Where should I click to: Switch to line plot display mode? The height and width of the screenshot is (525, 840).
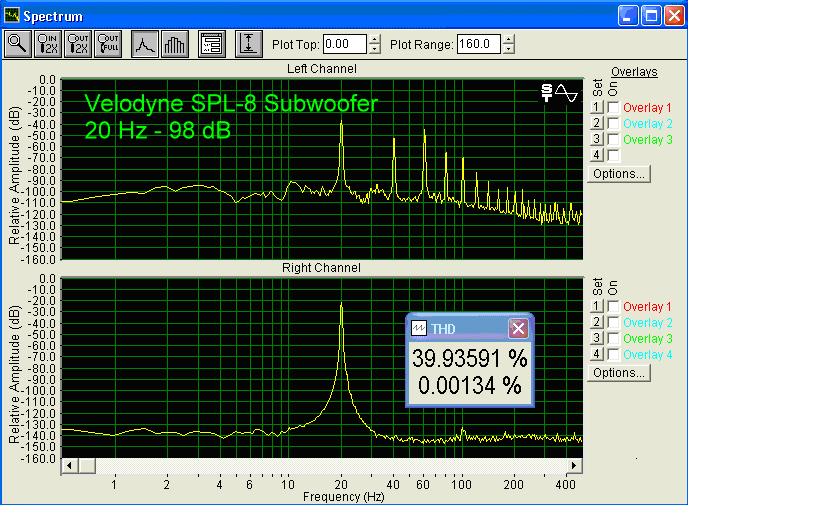pos(145,44)
